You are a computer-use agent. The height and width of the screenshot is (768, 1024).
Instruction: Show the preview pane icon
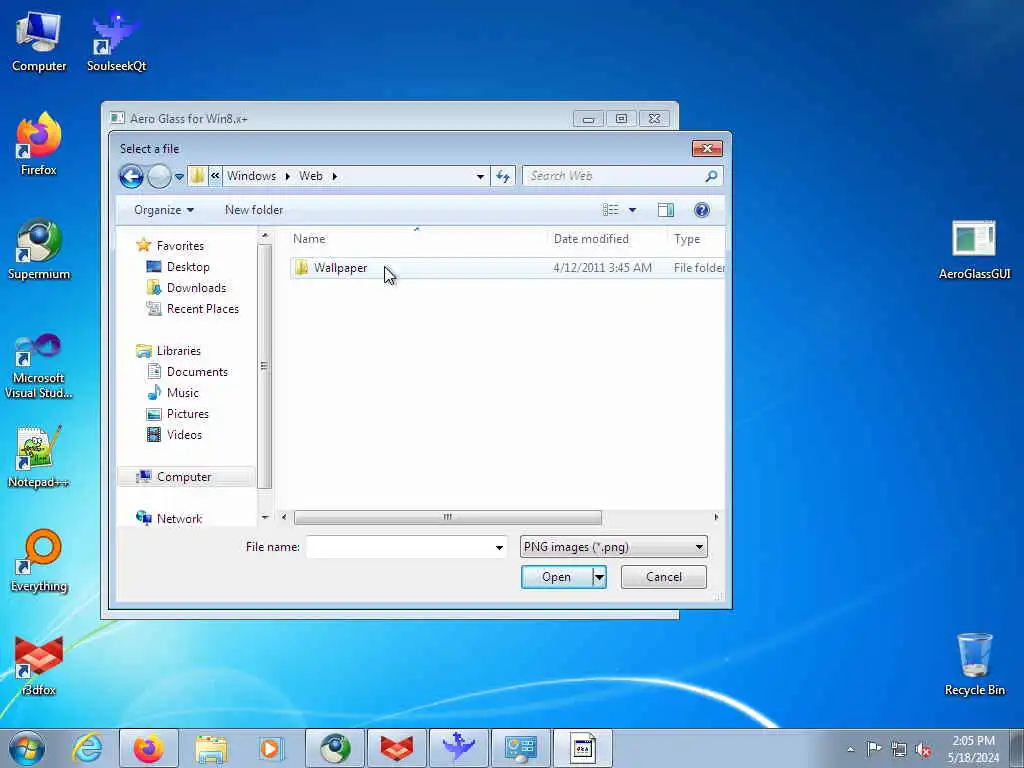coord(665,210)
